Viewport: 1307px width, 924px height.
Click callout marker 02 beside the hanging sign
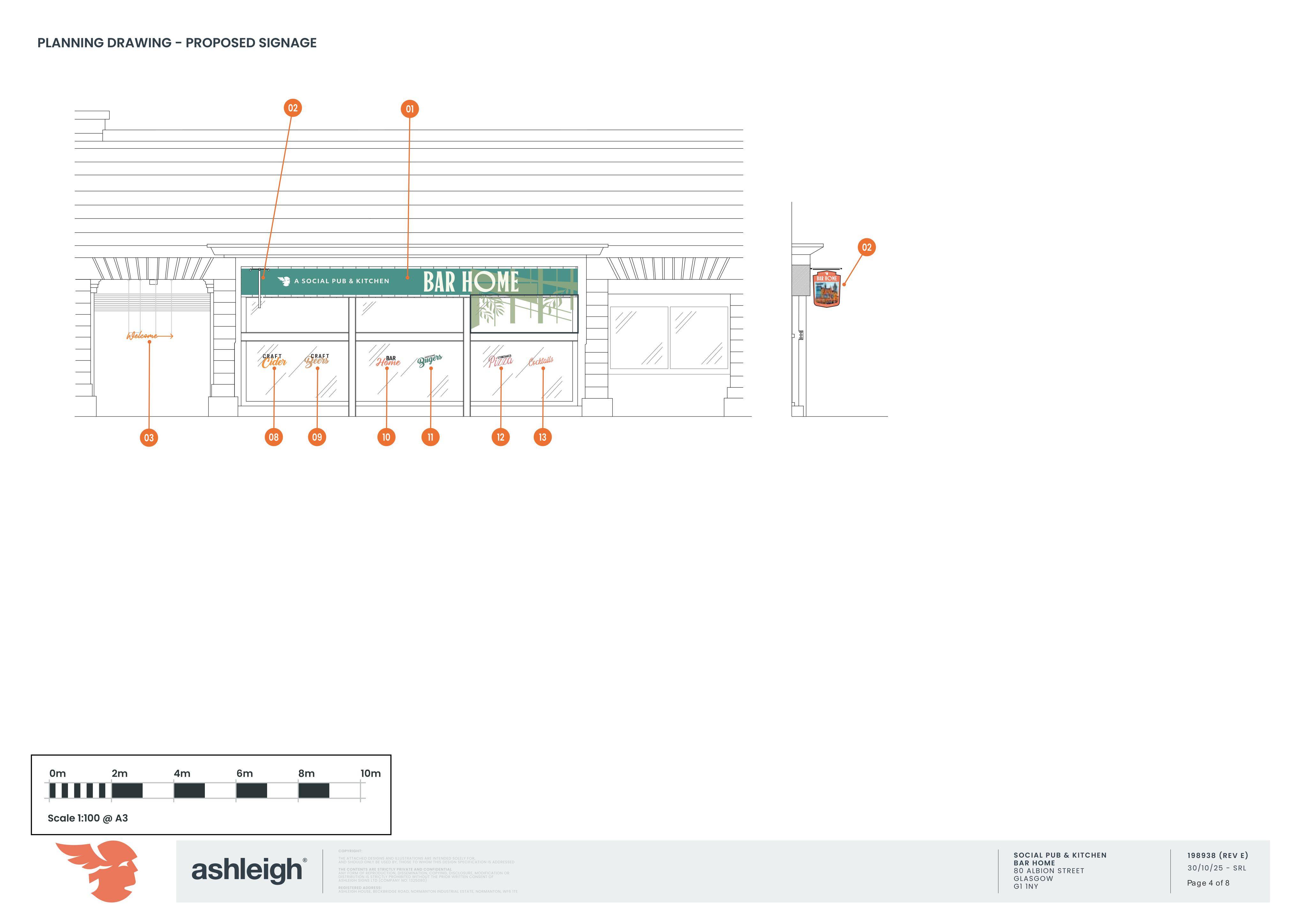point(866,248)
